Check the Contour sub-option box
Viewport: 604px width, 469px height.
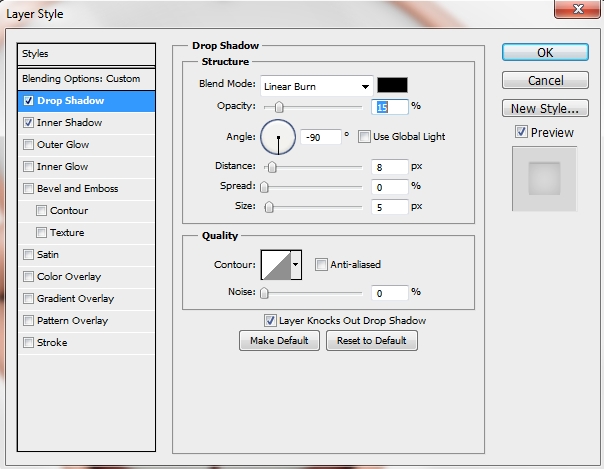click(41, 211)
